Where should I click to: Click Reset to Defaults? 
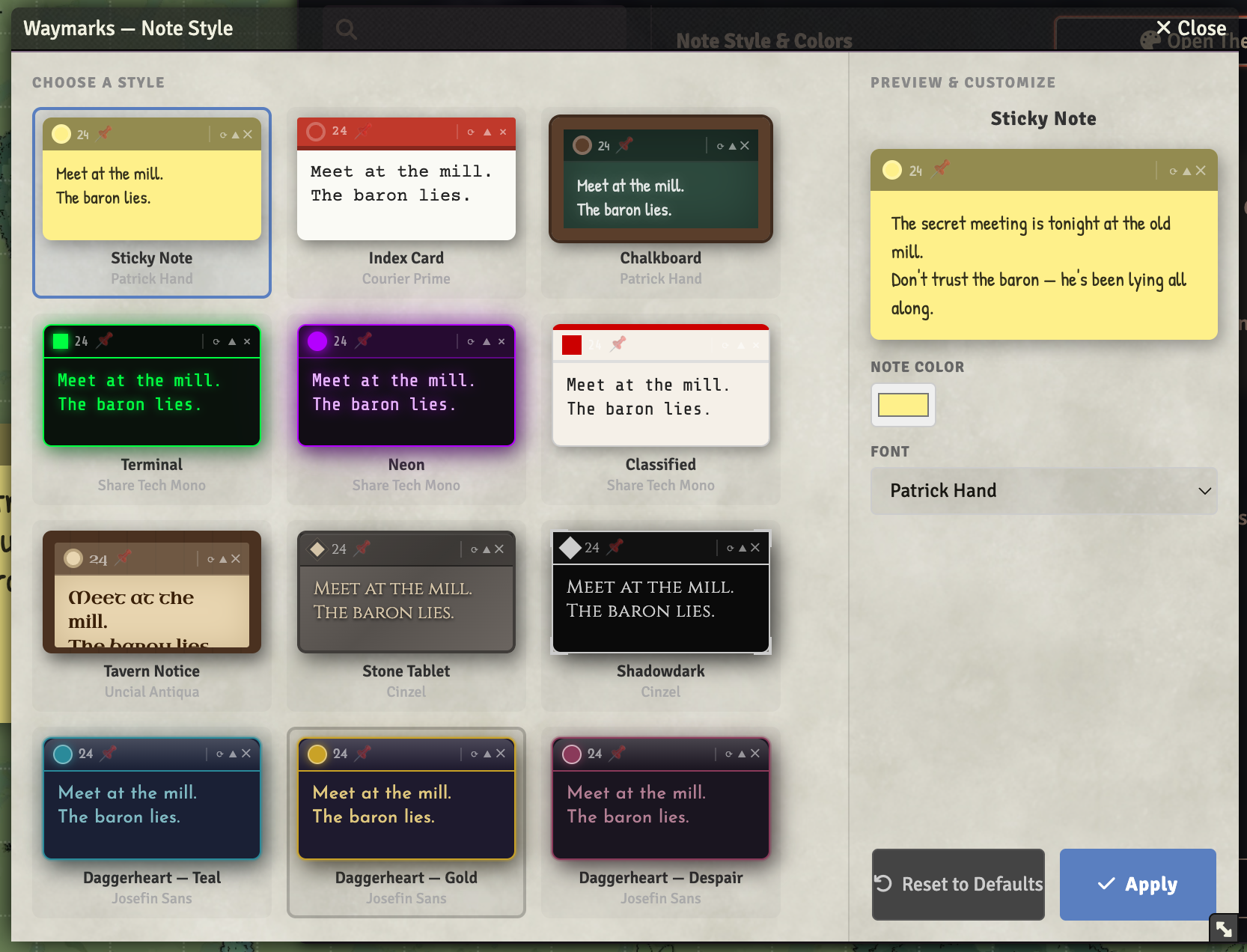tap(957, 884)
